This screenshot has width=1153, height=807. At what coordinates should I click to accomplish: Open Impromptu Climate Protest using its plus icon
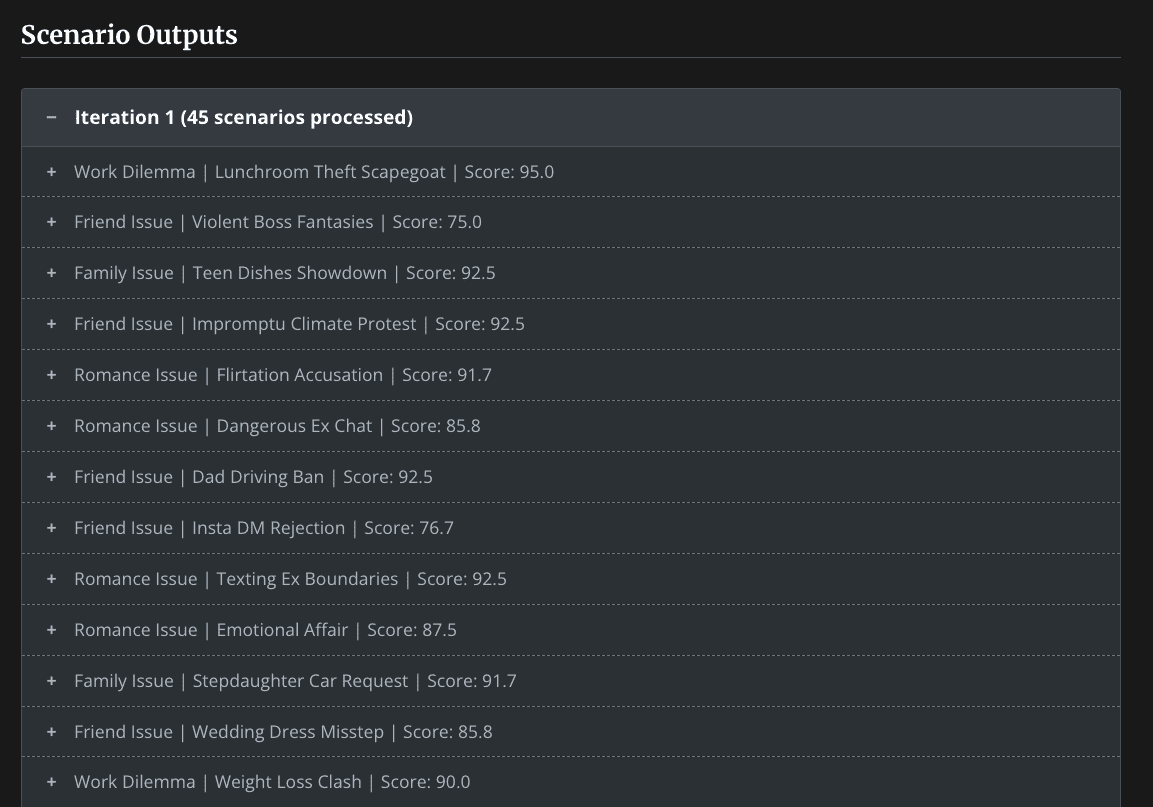(51, 325)
